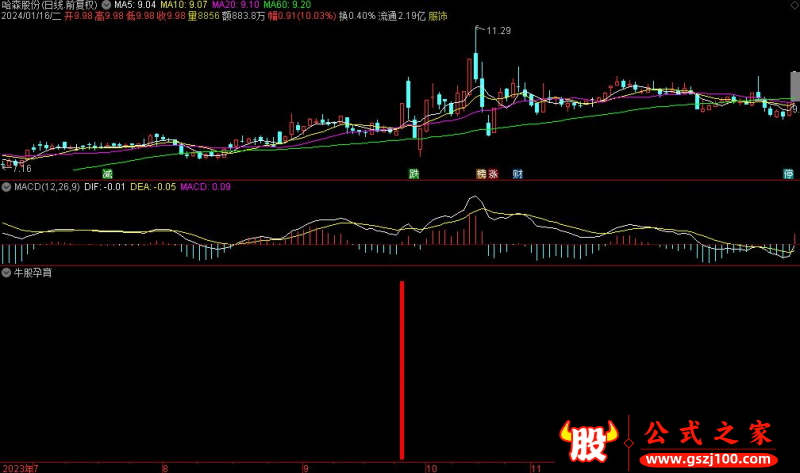Click the month 11 axis label
Image resolution: width=800 pixels, height=473 pixels.
pos(535,468)
